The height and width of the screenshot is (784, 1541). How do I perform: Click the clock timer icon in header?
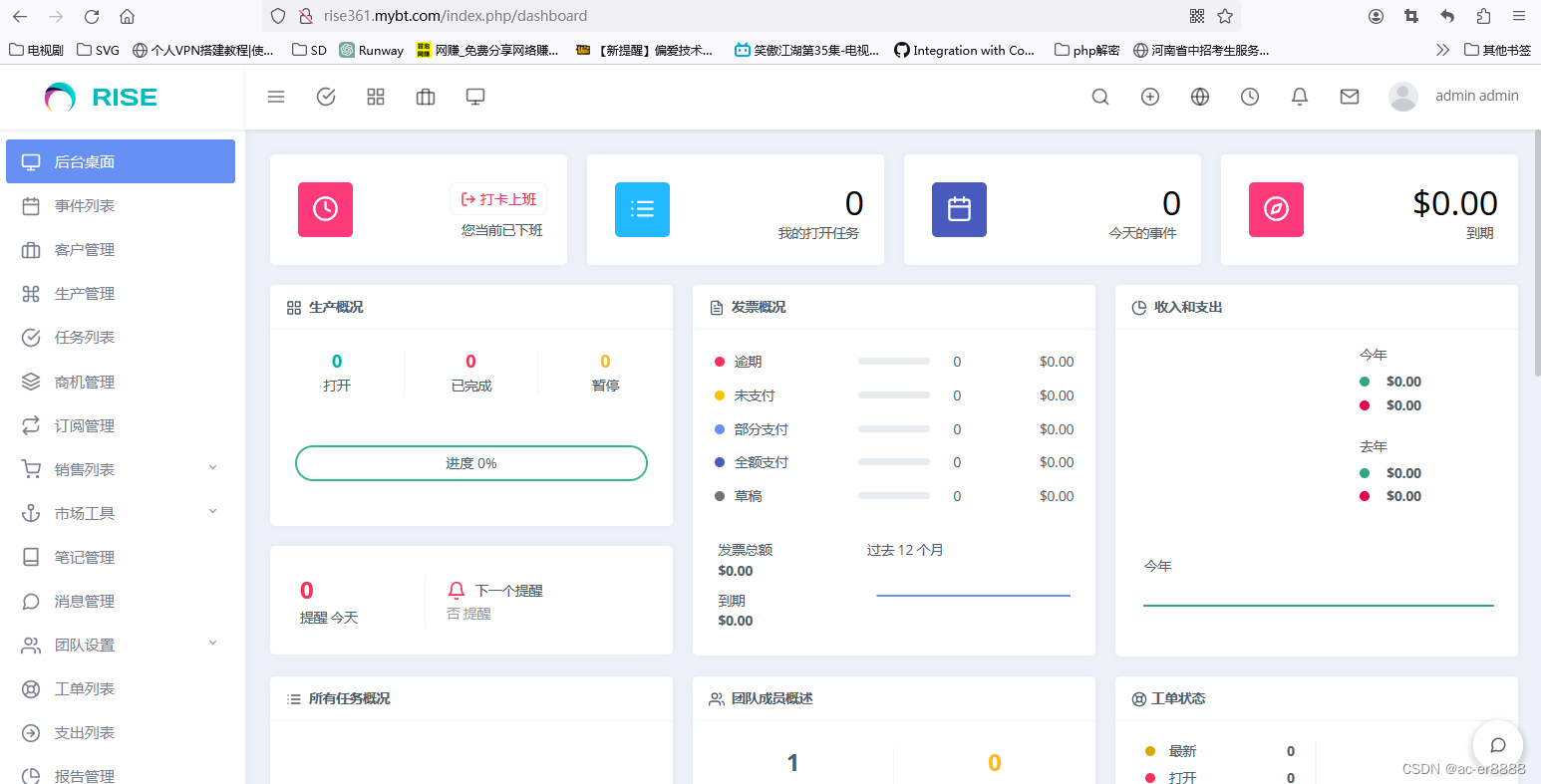click(1250, 97)
